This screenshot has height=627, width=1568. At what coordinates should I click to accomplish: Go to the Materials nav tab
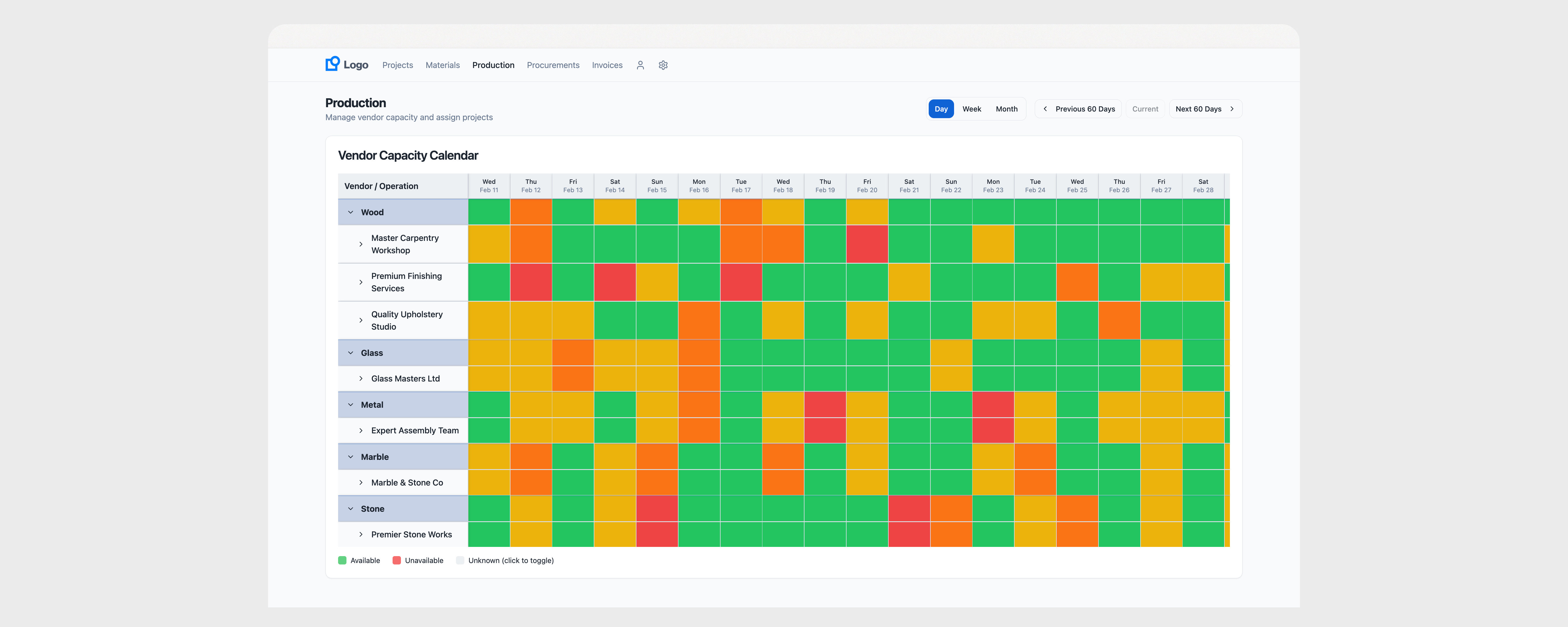[x=442, y=65]
